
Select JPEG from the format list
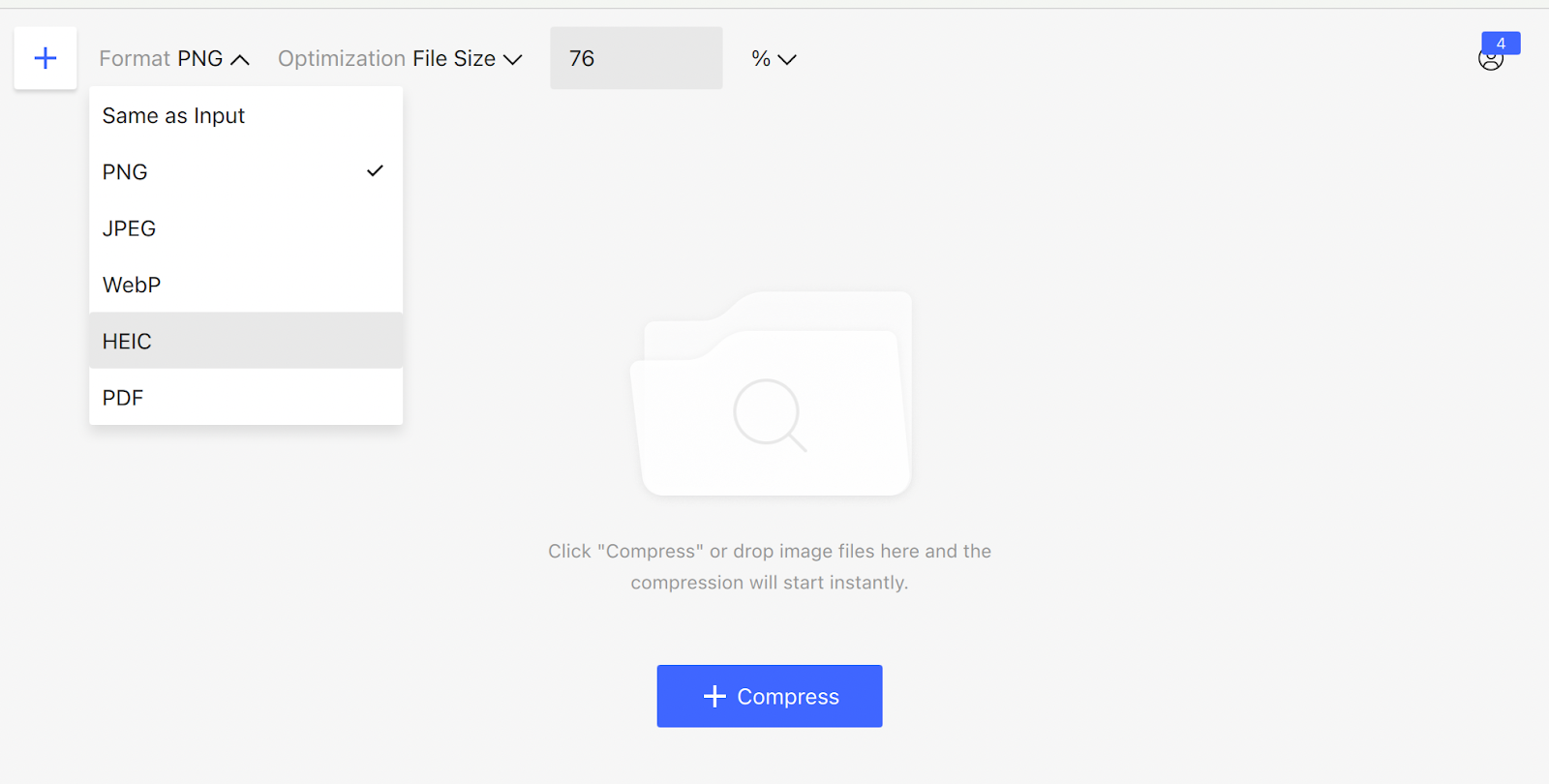(129, 228)
